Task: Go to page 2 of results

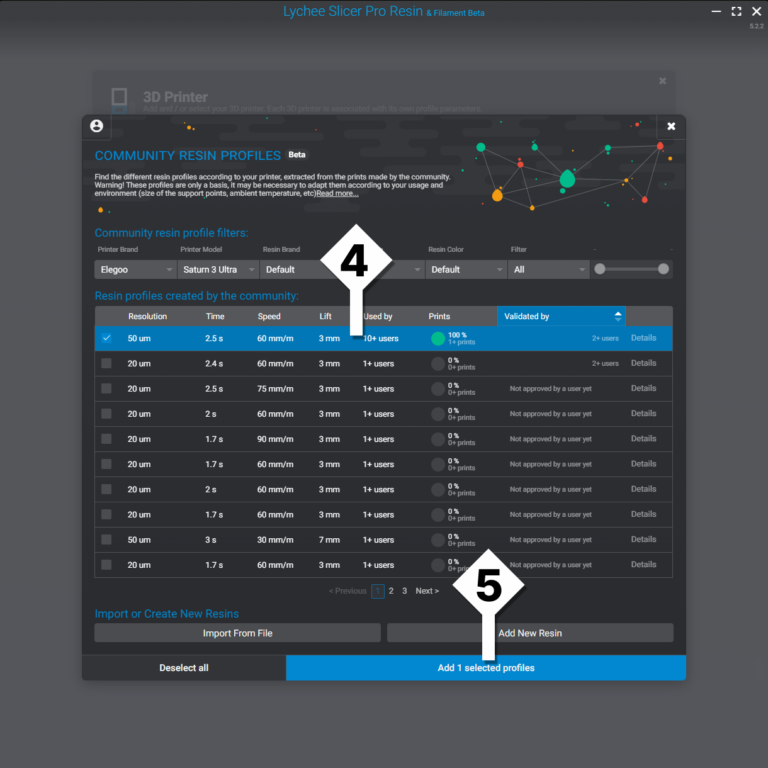Action: 391,591
